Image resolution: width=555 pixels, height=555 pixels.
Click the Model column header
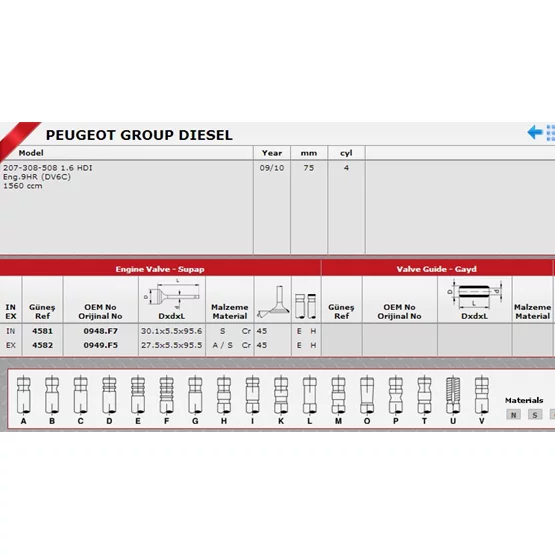click(31, 153)
